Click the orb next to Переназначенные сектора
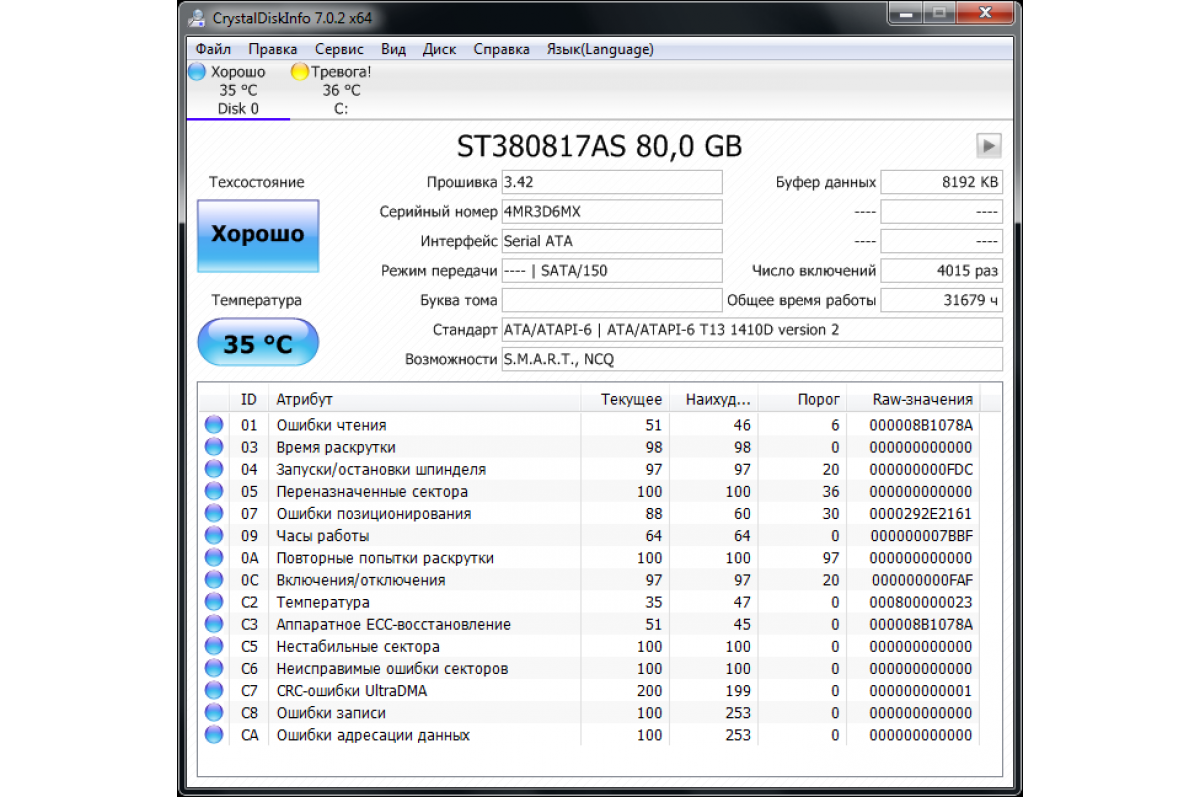This screenshot has height=797, width=1200. [214, 491]
